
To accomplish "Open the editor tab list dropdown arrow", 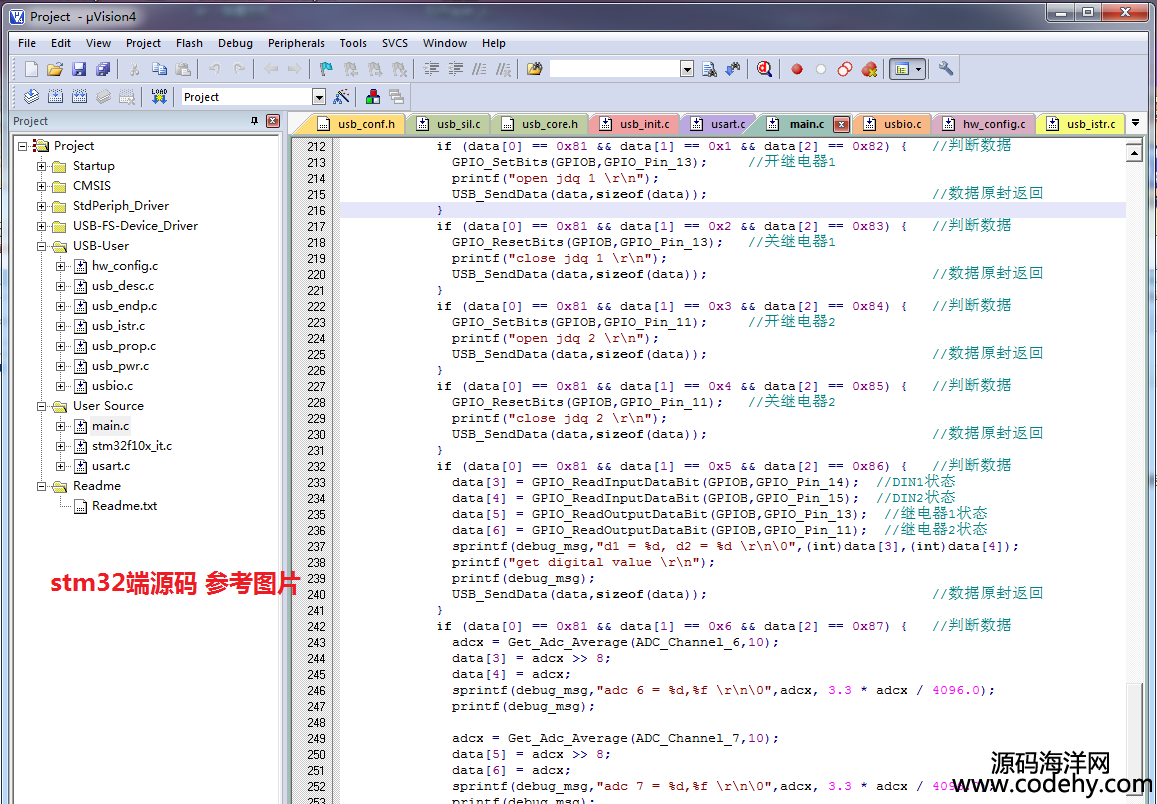I will (1136, 123).
